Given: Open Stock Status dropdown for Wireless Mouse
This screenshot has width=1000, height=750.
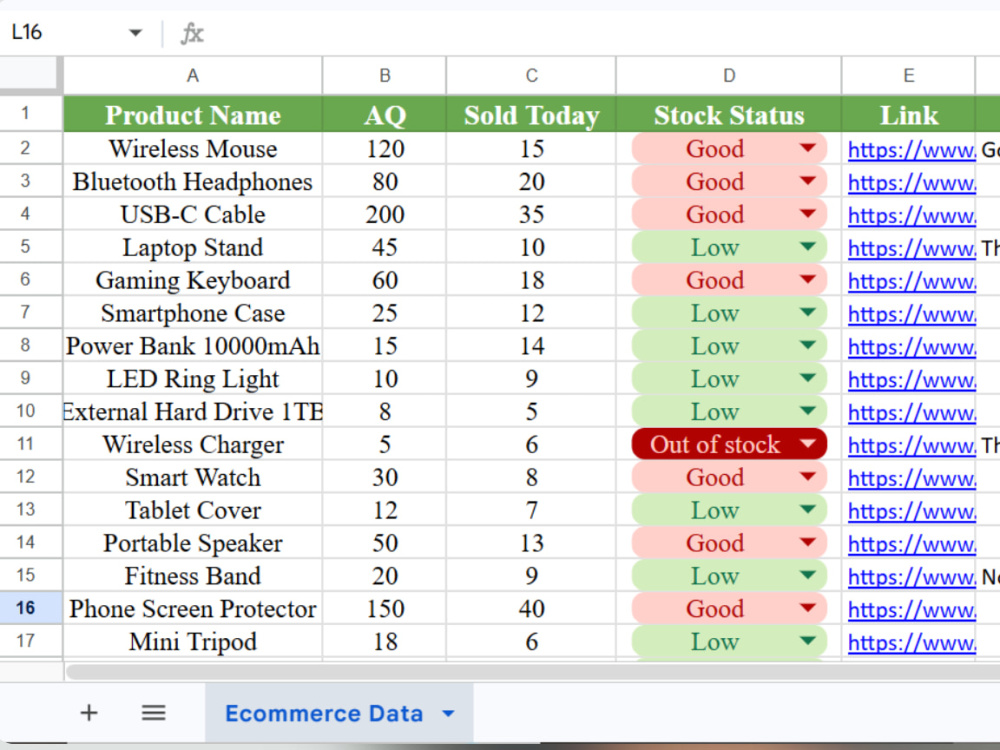Looking at the screenshot, I should click(x=807, y=148).
